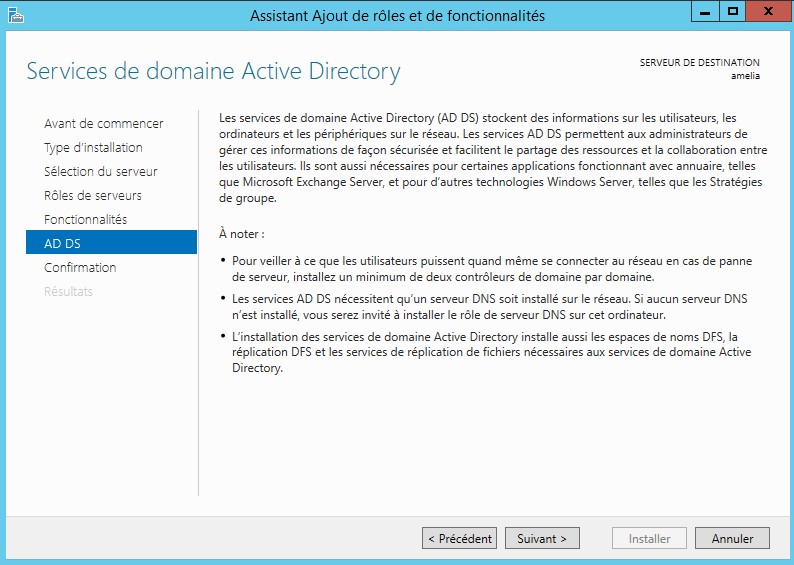
Task: Click the wizard icon in the title bar
Action: click(x=14, y=15)
